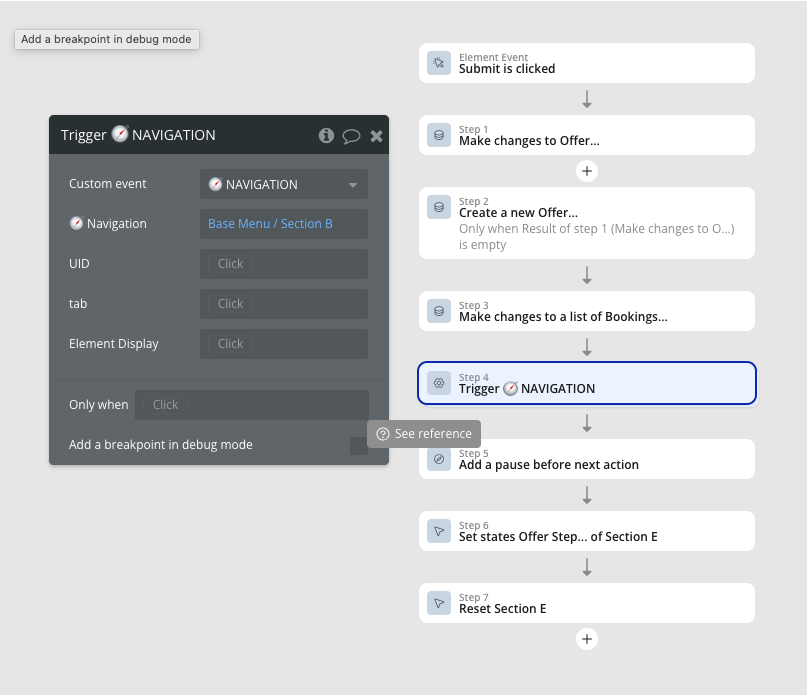The width and height of the screenshot is (807, 695).
Task: Add a new step with plus button below Step 7
Action: pos(587,639)
